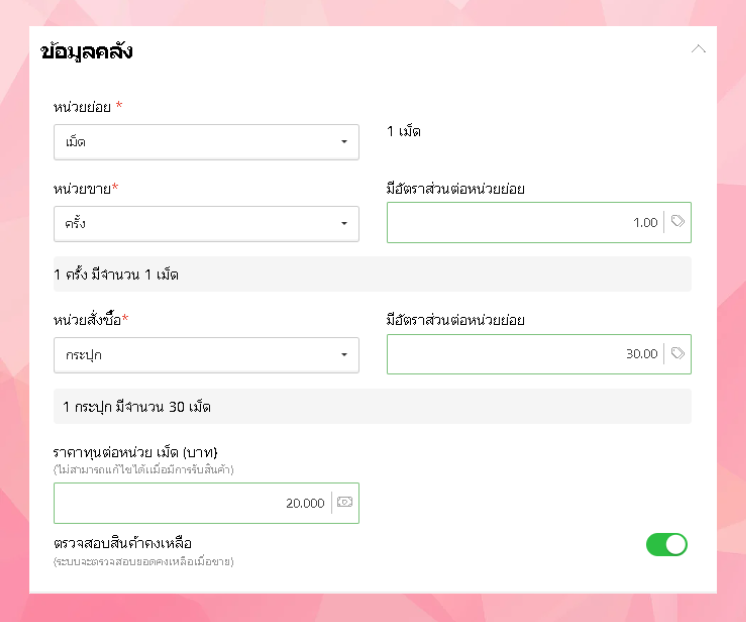The height and width of the screenshot is (622, 746).
Task: Open the หน่วยสั่งซื้อ dropdown showing กระปุก
Action: 206,354
